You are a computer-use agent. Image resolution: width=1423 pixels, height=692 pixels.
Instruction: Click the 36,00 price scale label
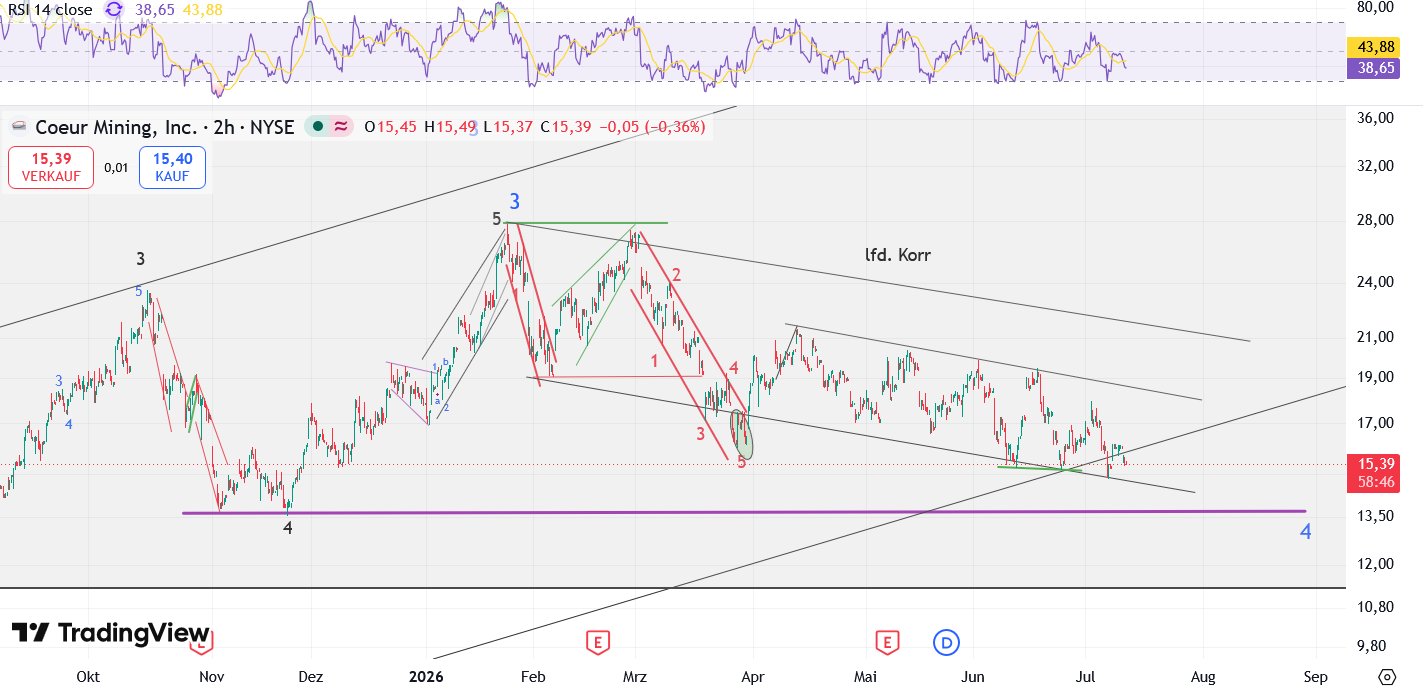1376,118
